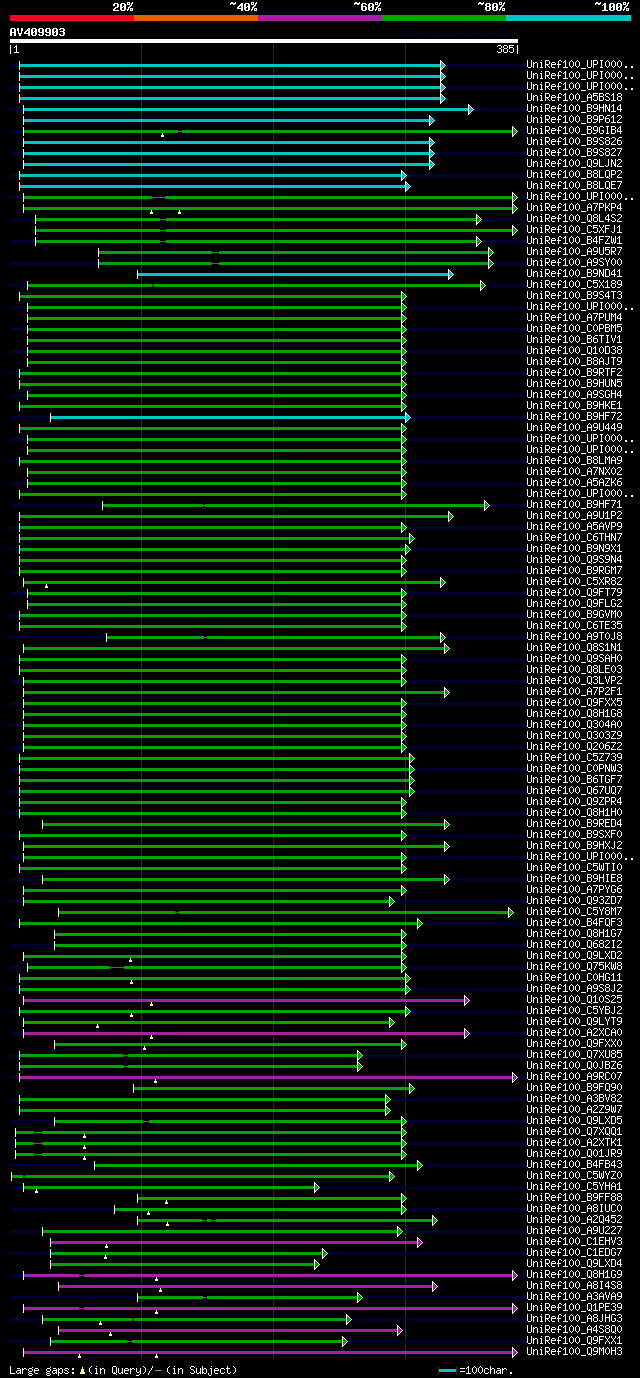The width and height of the screenshot is (640, 1378).
Task: Click the red 20% identity legend segment
Action: 71,17
